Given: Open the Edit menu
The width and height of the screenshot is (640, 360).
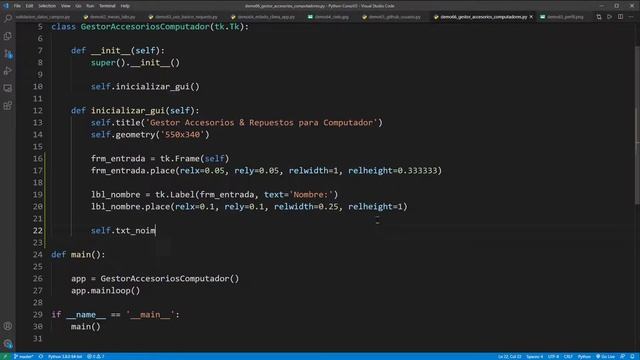Looking at the screenshot, I should point(29,6).
